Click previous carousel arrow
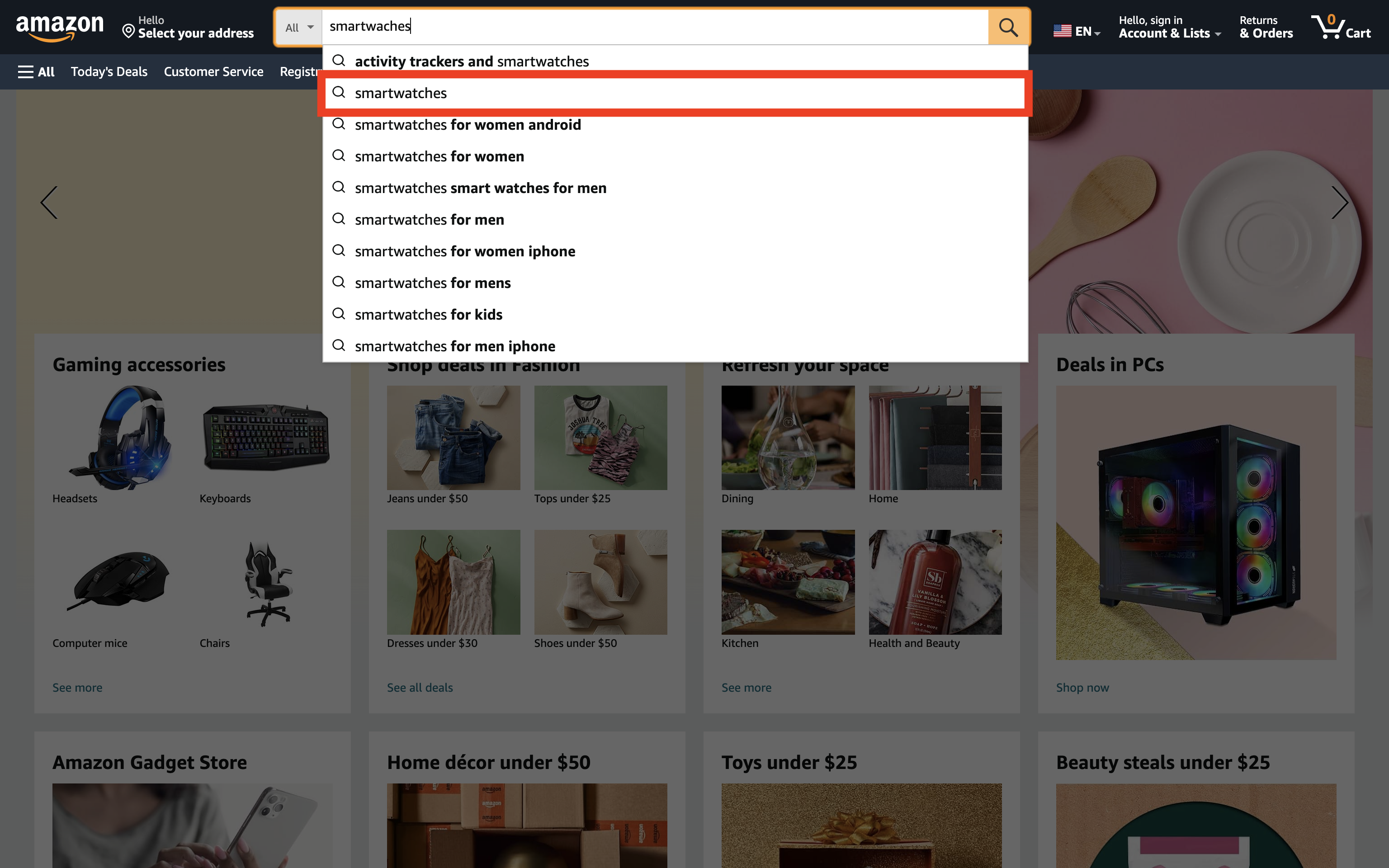Screen dimensions: 1389x868 (49, 202)
